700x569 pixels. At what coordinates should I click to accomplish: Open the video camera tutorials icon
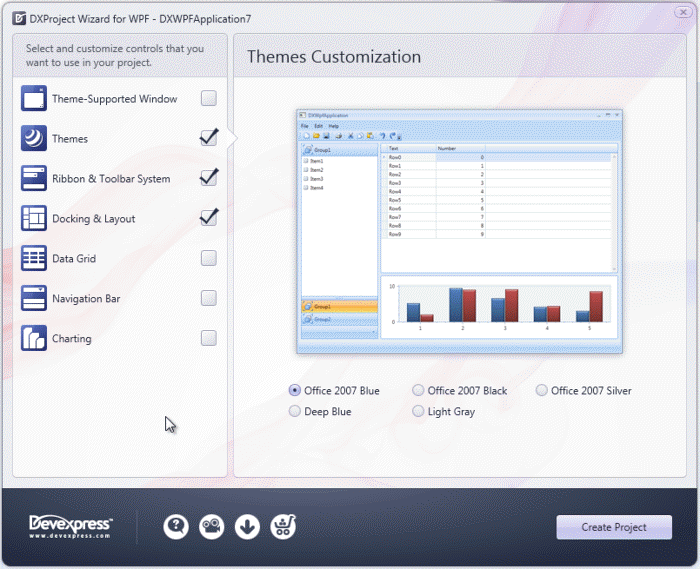pyautogui.click(x=212, y=527)
